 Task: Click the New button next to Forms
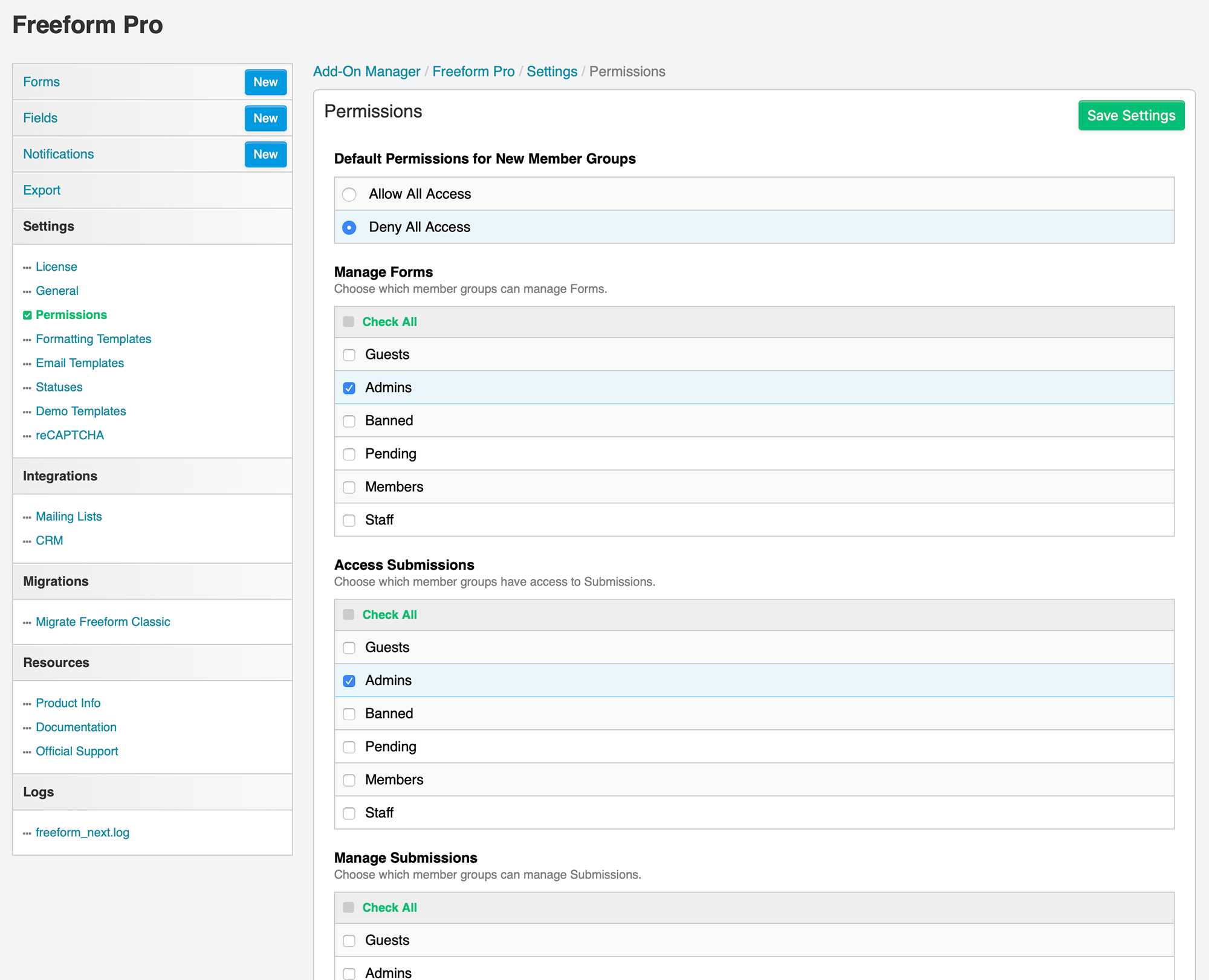pyautogui.click(x=265, y=82)
